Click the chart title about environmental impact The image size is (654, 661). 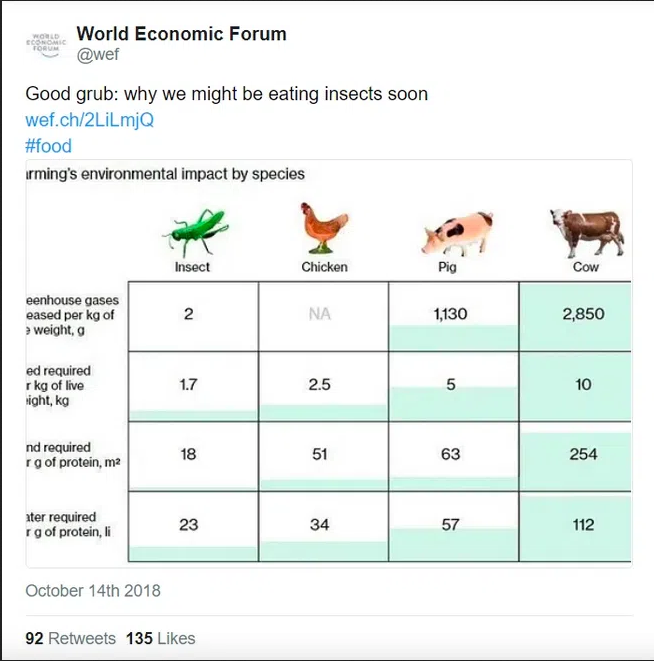pos(165,174)
